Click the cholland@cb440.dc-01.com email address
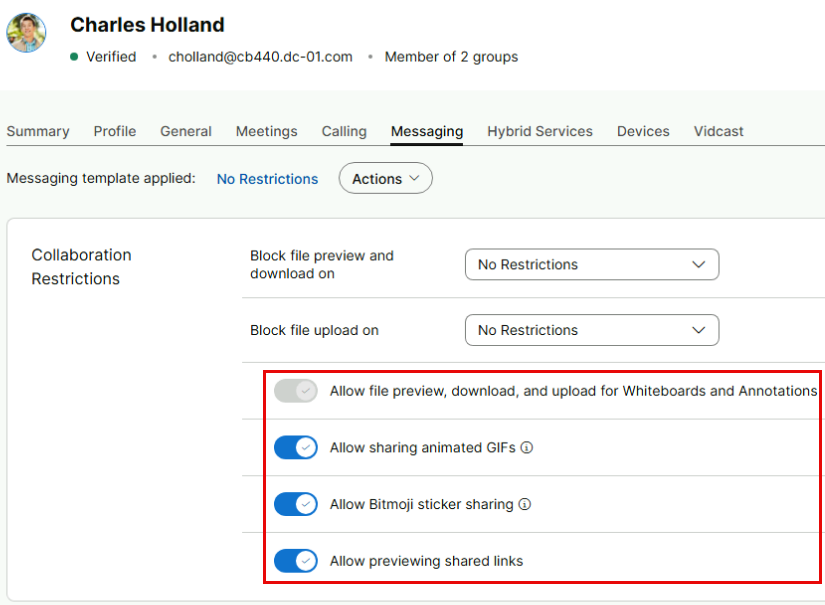 (x=260, y=57)
